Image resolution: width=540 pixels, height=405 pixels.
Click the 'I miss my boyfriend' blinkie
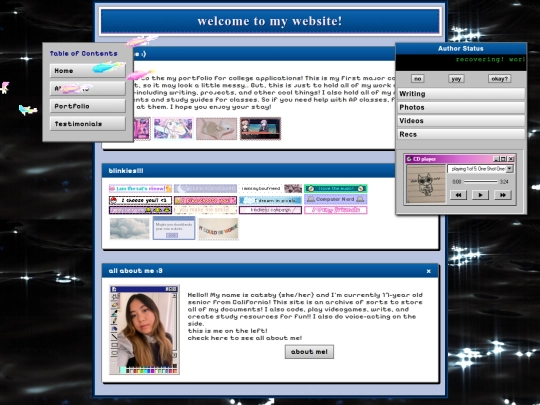point(270,188)
